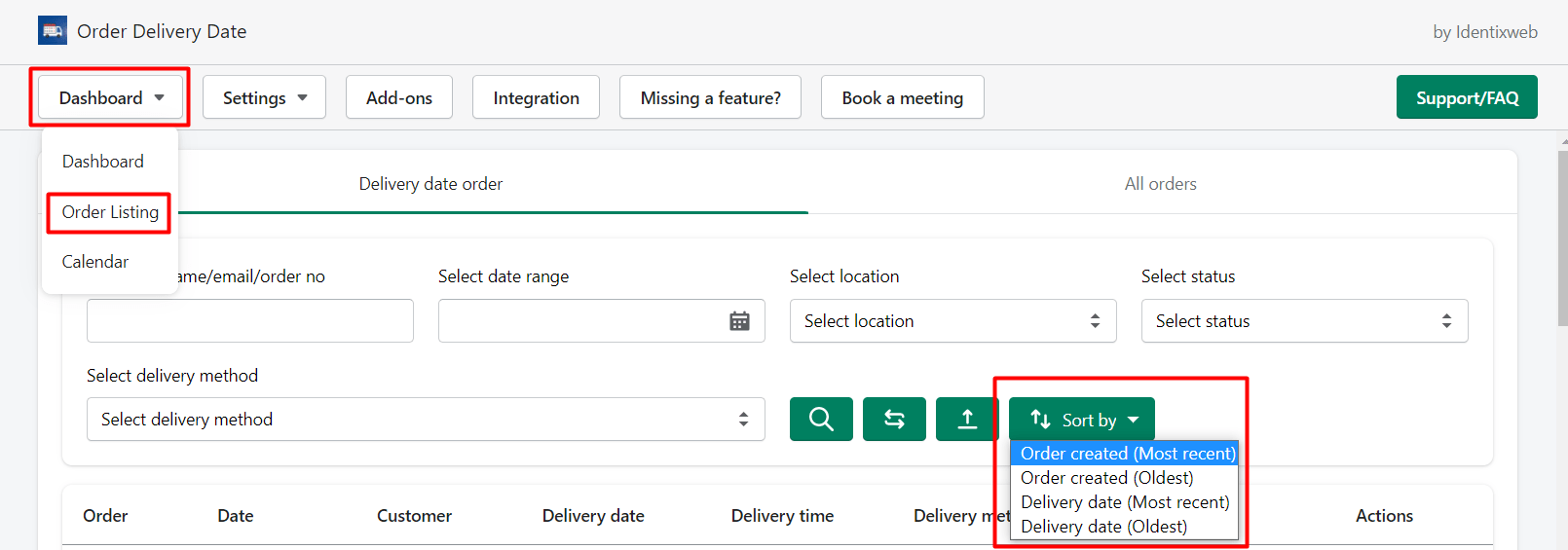
Task: Click the name/email/order no search field
Action: click(x=250, y=321)
